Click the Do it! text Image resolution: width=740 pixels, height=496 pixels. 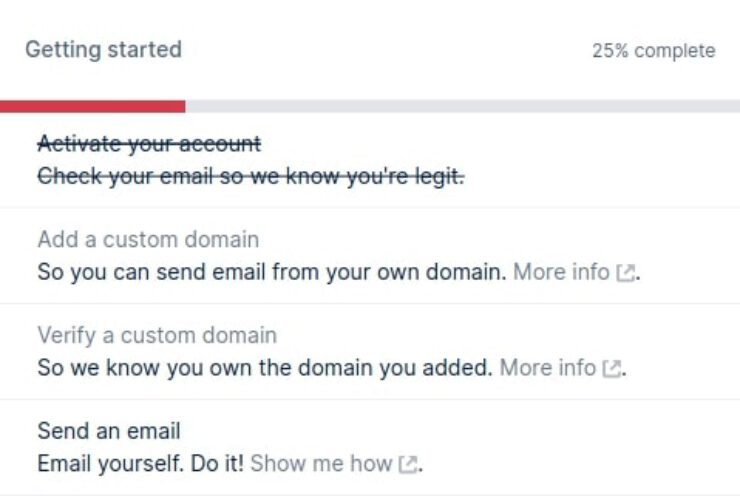tap(218, 463)
